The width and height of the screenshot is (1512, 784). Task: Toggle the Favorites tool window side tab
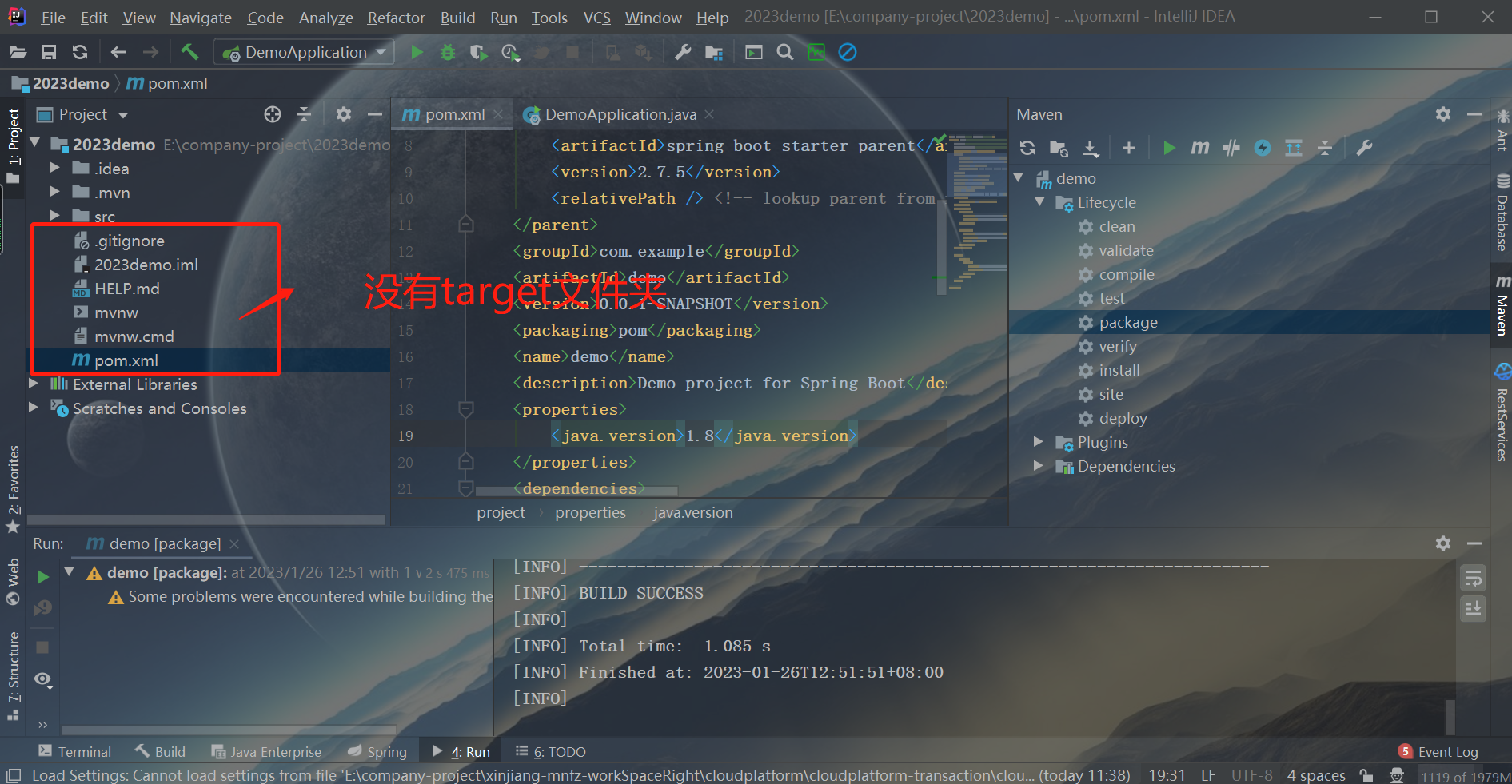[14, 489]
